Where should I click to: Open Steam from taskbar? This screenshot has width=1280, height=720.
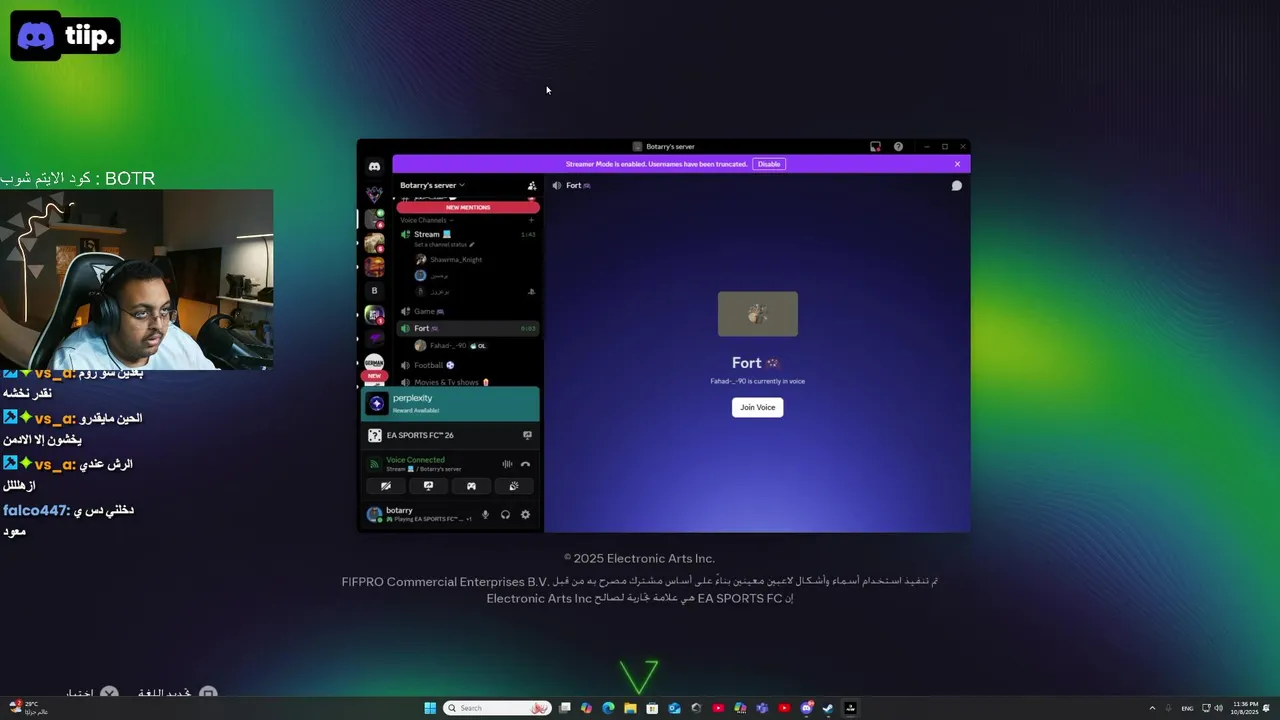point(828,708)
